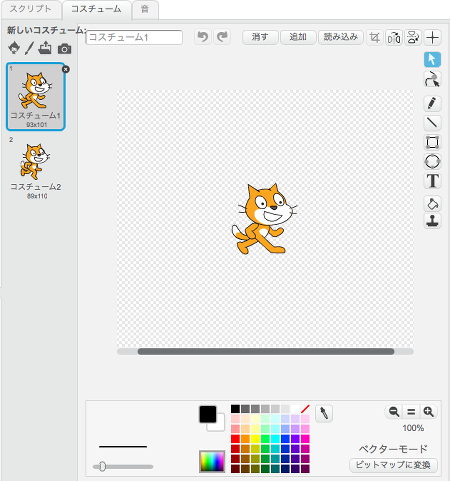Set costume center crosshair
Image resolution: width=451 pixels, height=482 pixels.
pyautogui.click(x=432, y=37)
